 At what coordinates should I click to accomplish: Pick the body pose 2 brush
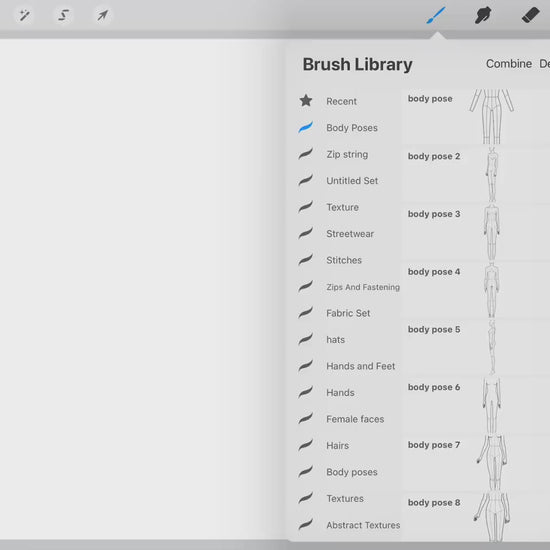point(476,174)
